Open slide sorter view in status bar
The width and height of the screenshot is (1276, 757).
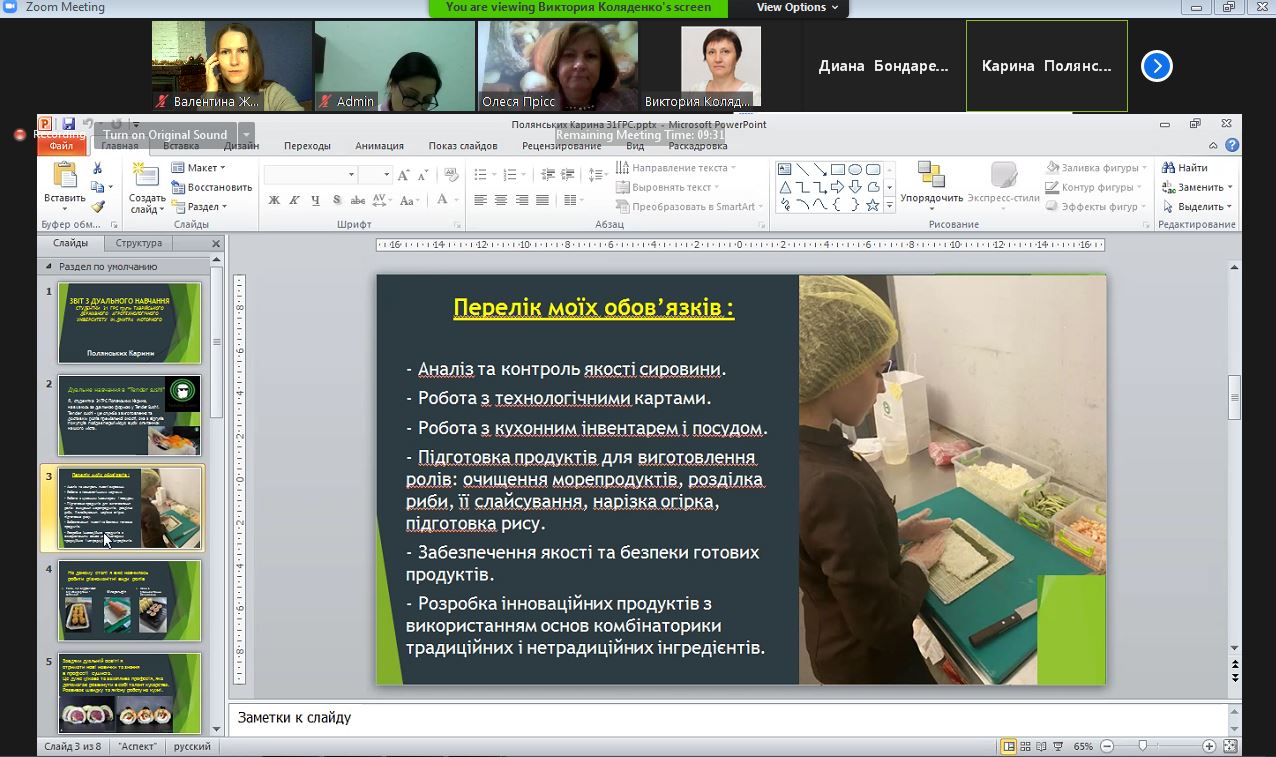click(x=1027, y=746)
